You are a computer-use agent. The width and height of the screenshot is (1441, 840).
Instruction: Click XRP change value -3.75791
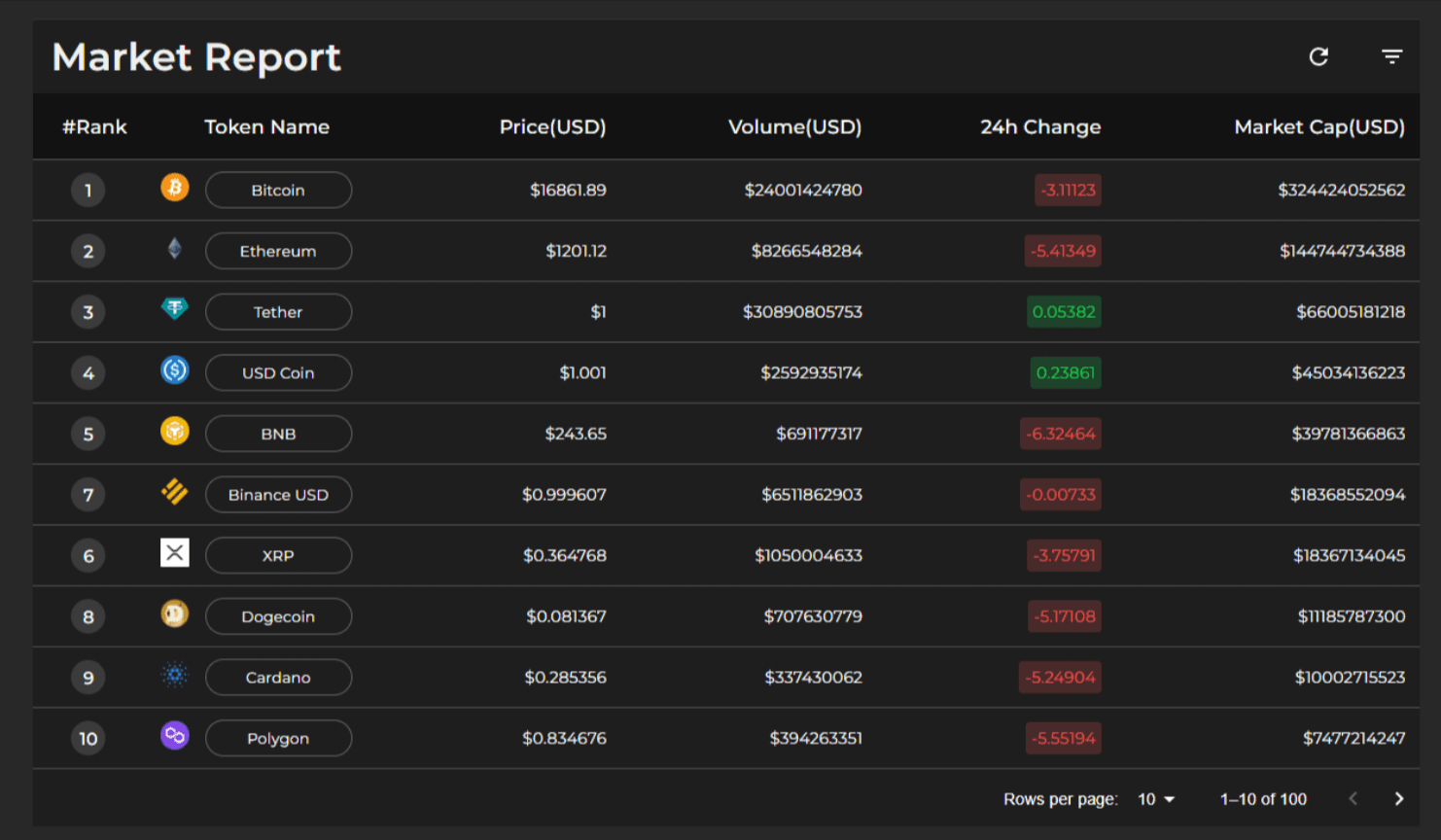[1064, 556]
